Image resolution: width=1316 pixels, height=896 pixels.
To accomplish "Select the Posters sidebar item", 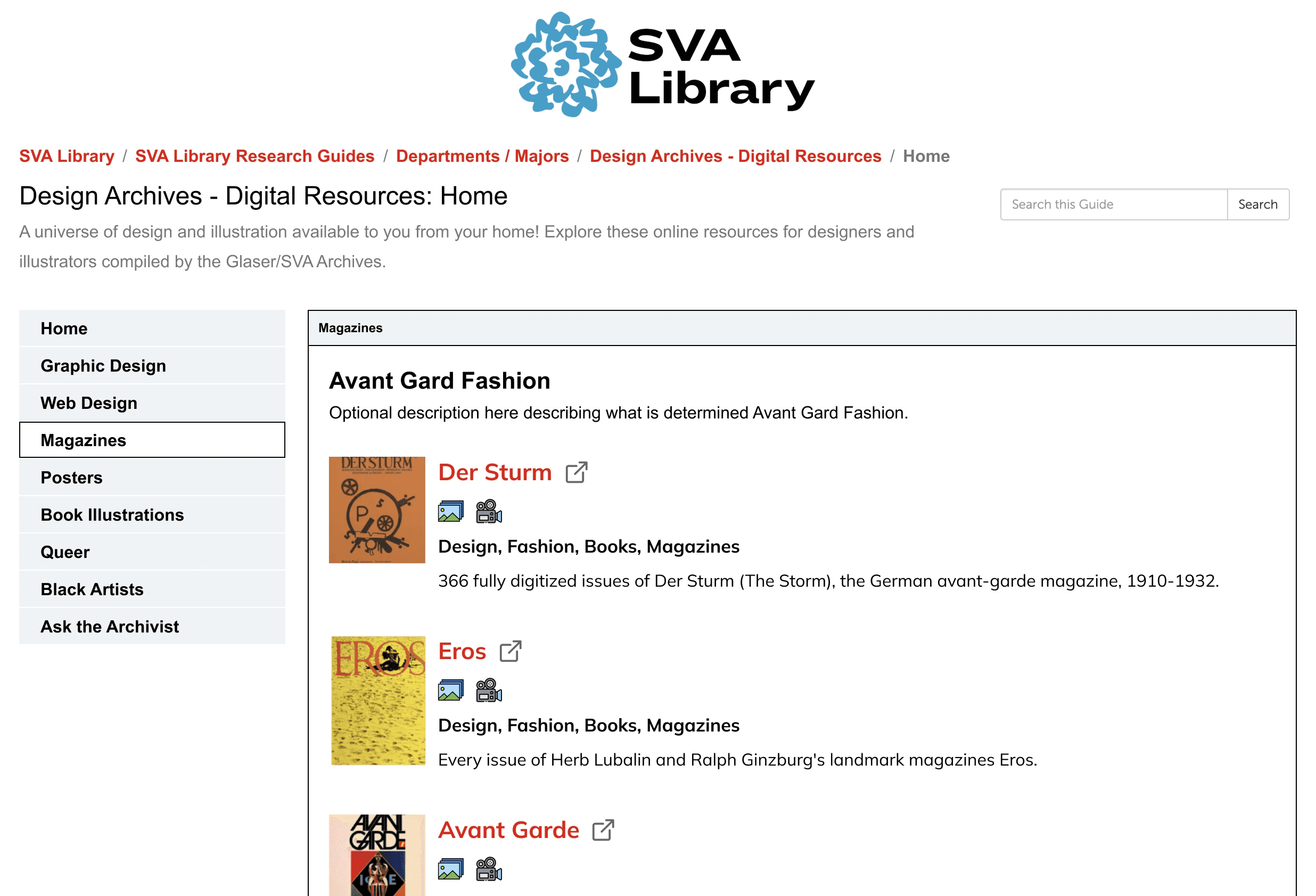I will (x=71, y=478).
